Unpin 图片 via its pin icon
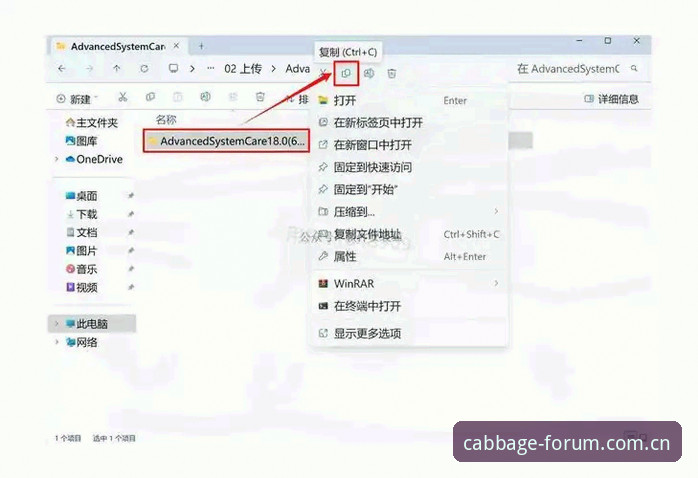The height and width of the screenshot is (478, 698). click(131, 251)
